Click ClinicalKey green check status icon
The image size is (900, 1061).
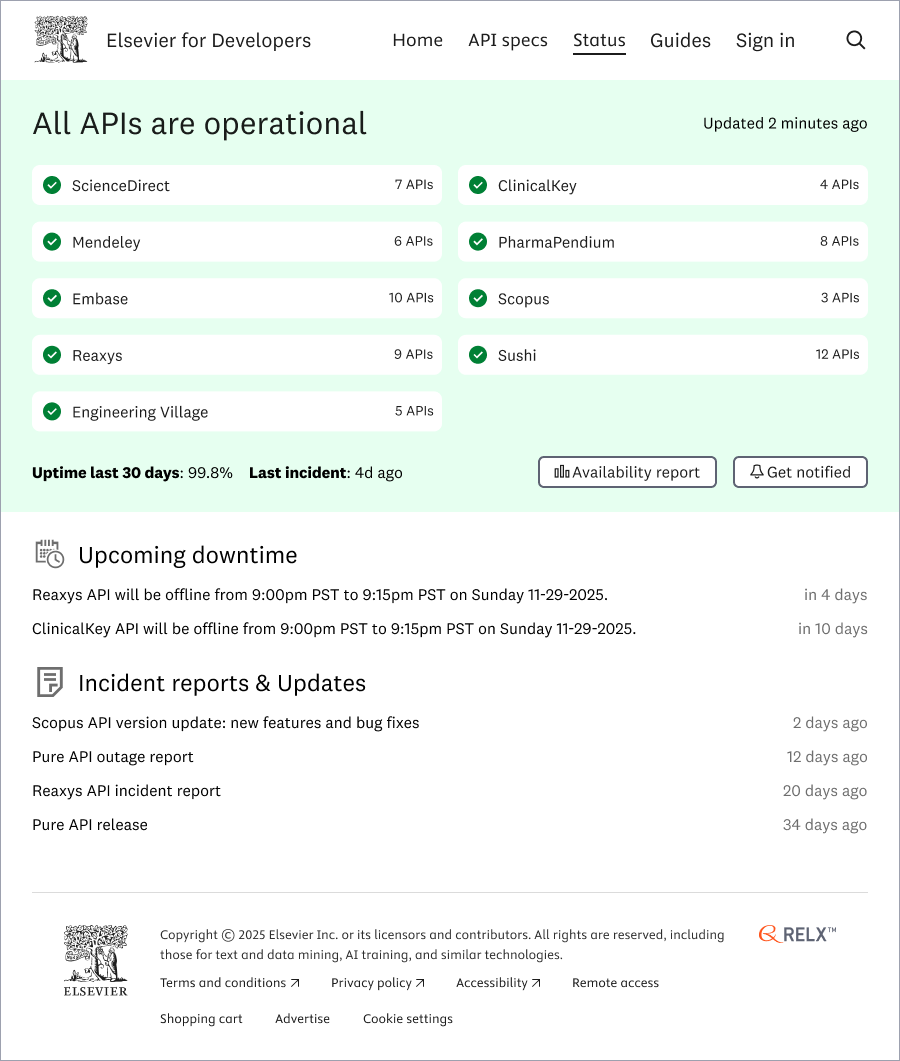478,185
